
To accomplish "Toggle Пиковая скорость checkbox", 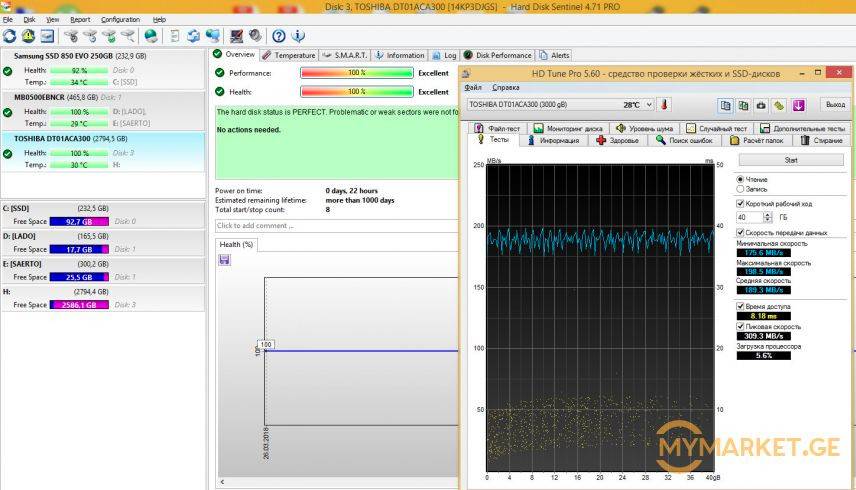I will [x=740, y=326].
